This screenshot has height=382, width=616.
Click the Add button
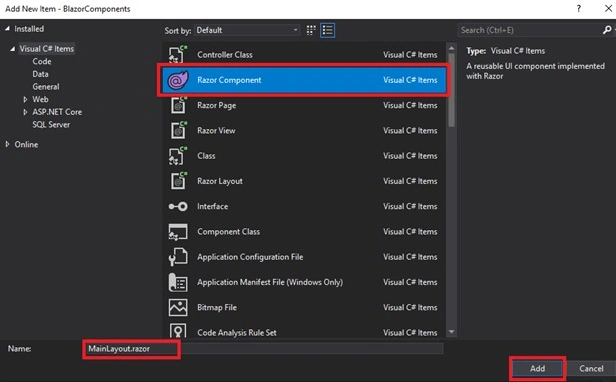pyautogui.click(x=537, y=368)
